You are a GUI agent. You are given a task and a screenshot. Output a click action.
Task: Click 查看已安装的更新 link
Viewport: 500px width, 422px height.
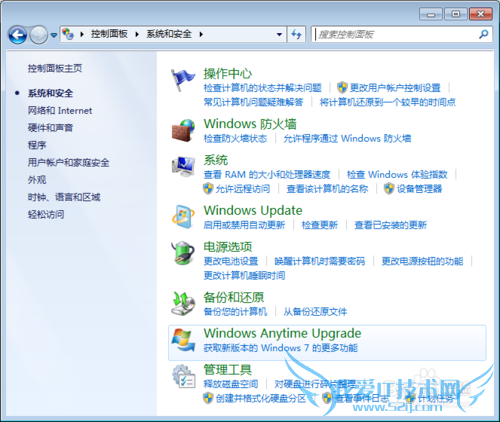tap(390, 225)
